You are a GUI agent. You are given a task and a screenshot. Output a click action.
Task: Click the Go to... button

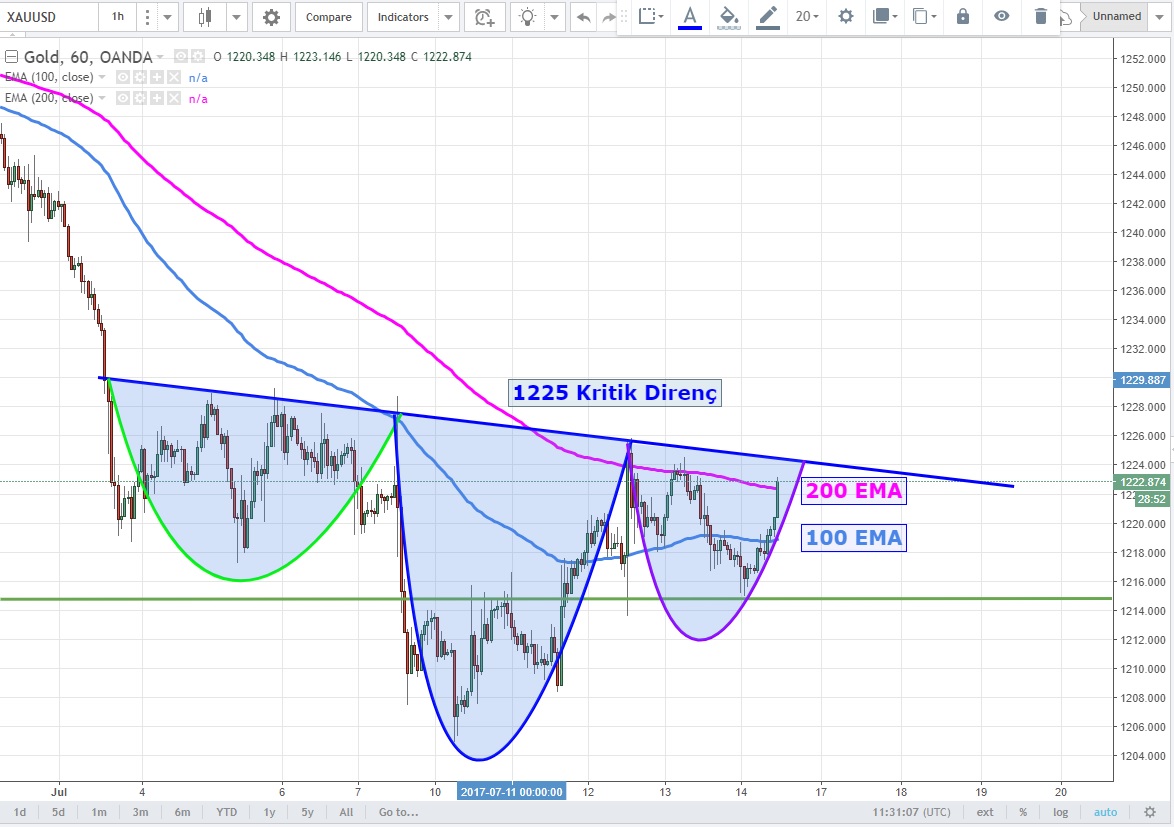click(x=397, y=812)
